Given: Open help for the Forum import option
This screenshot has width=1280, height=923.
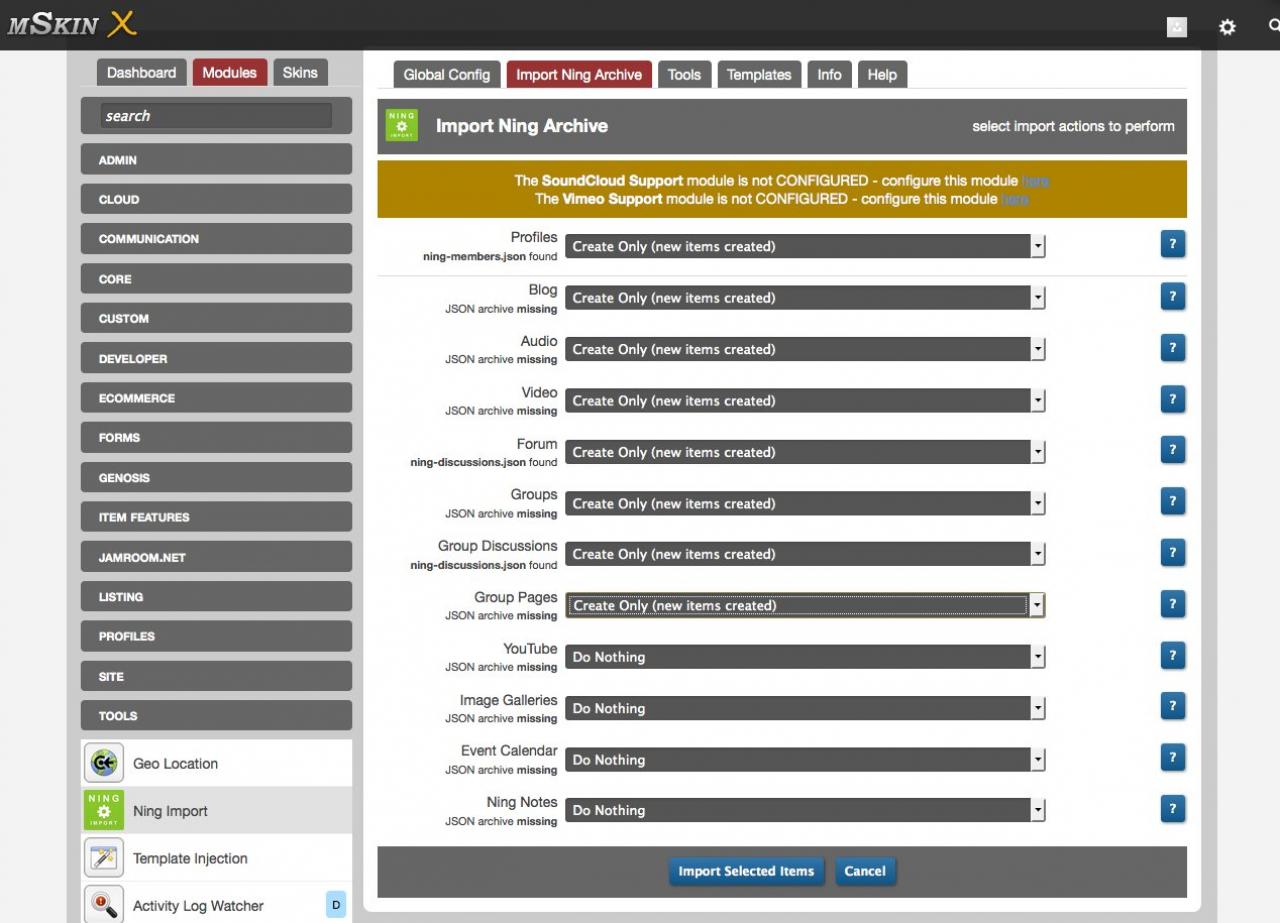Looking at the screenshot, I should [x=1172, y=450].
